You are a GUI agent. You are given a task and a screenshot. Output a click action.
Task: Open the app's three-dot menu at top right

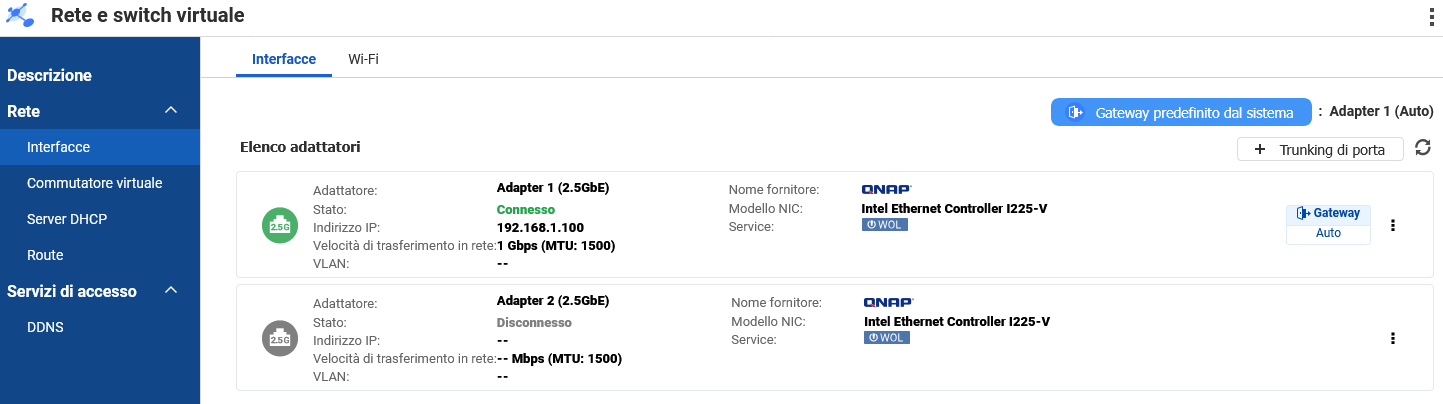[1431, 17]
